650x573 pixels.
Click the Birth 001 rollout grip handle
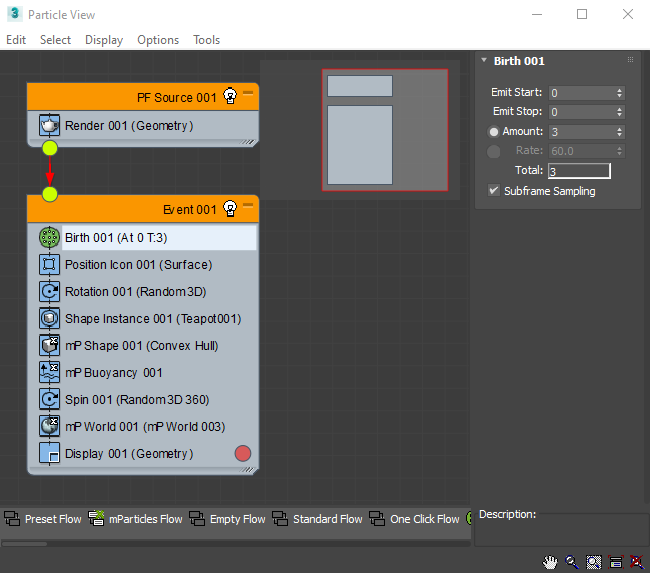(630, 60)
